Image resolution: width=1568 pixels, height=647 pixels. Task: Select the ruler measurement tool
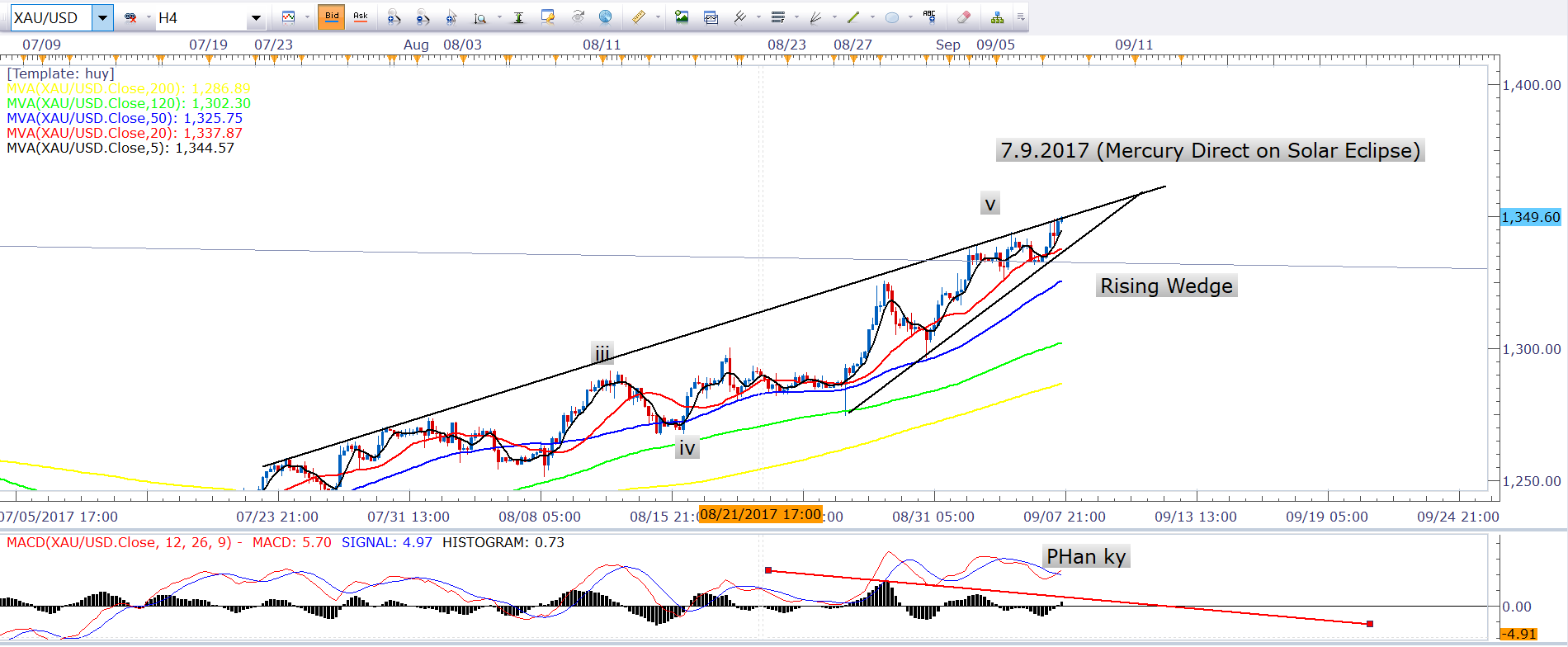[x=638, y=17]
